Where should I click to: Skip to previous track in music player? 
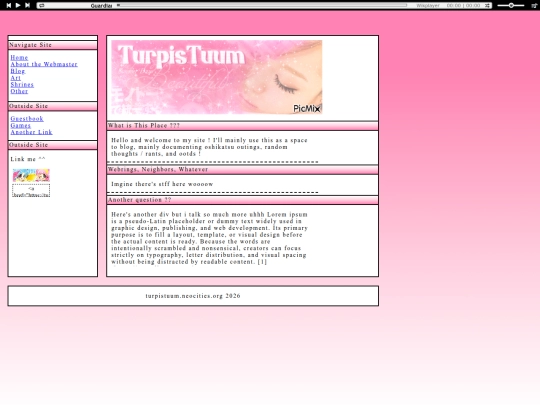point(9,5)
